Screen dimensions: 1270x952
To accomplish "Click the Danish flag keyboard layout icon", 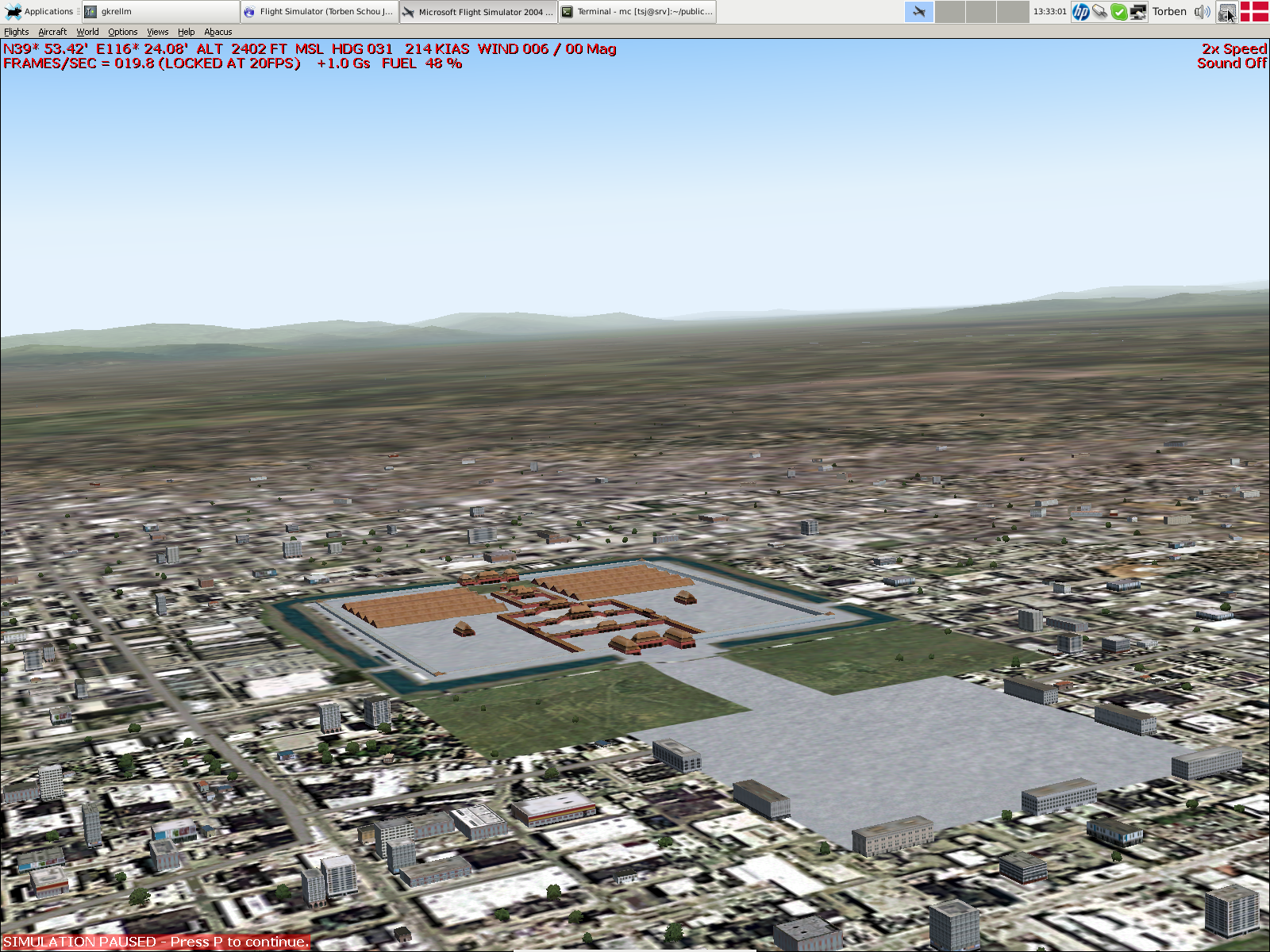I will point(1254,11).
